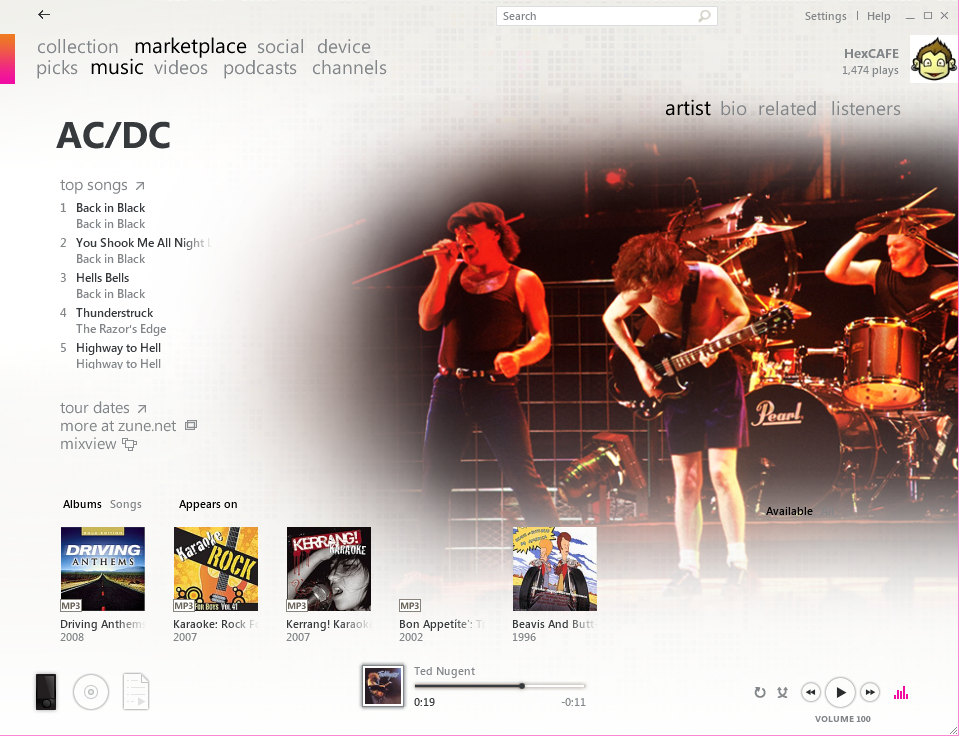The image size is (959, 736).
Task: Toggle repeat playback
Action: (x=760, y=693)
